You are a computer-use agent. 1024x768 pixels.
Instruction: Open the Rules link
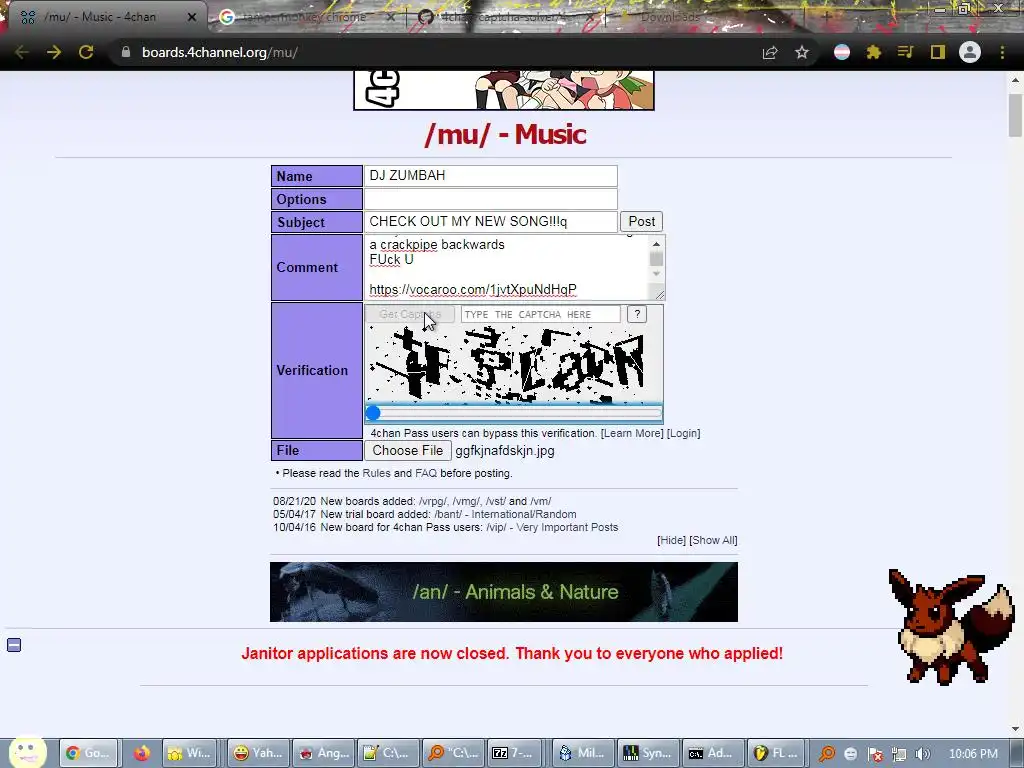(x=376, y=473)
